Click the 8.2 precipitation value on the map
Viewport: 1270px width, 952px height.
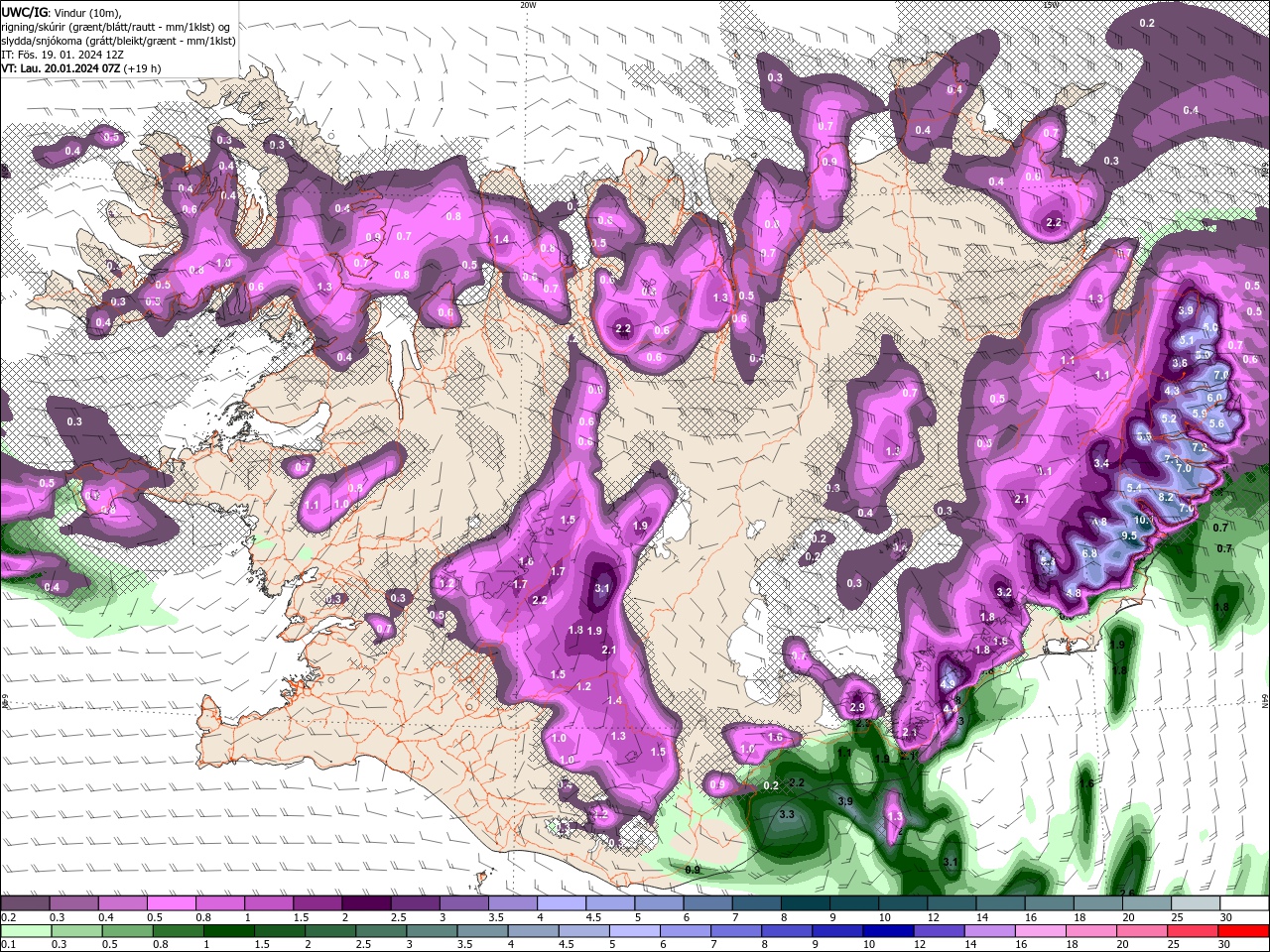tap(1166, 497)
